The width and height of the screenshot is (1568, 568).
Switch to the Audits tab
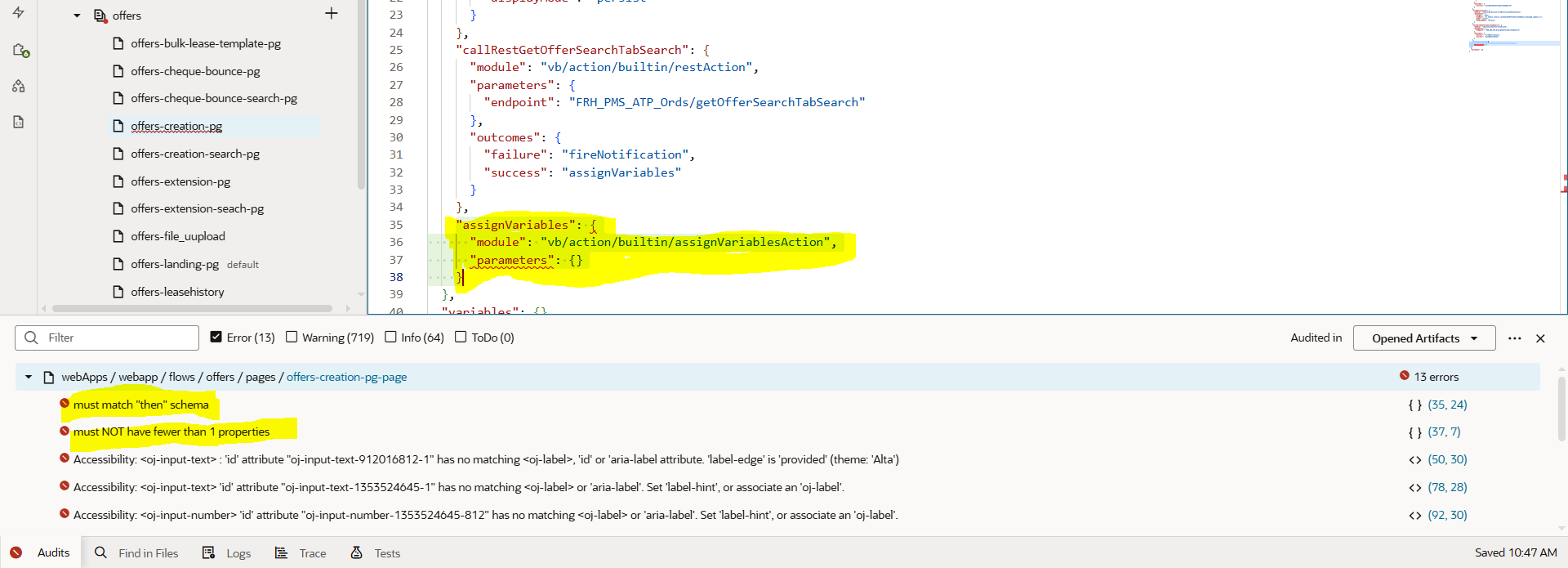[x=41, y=552]
